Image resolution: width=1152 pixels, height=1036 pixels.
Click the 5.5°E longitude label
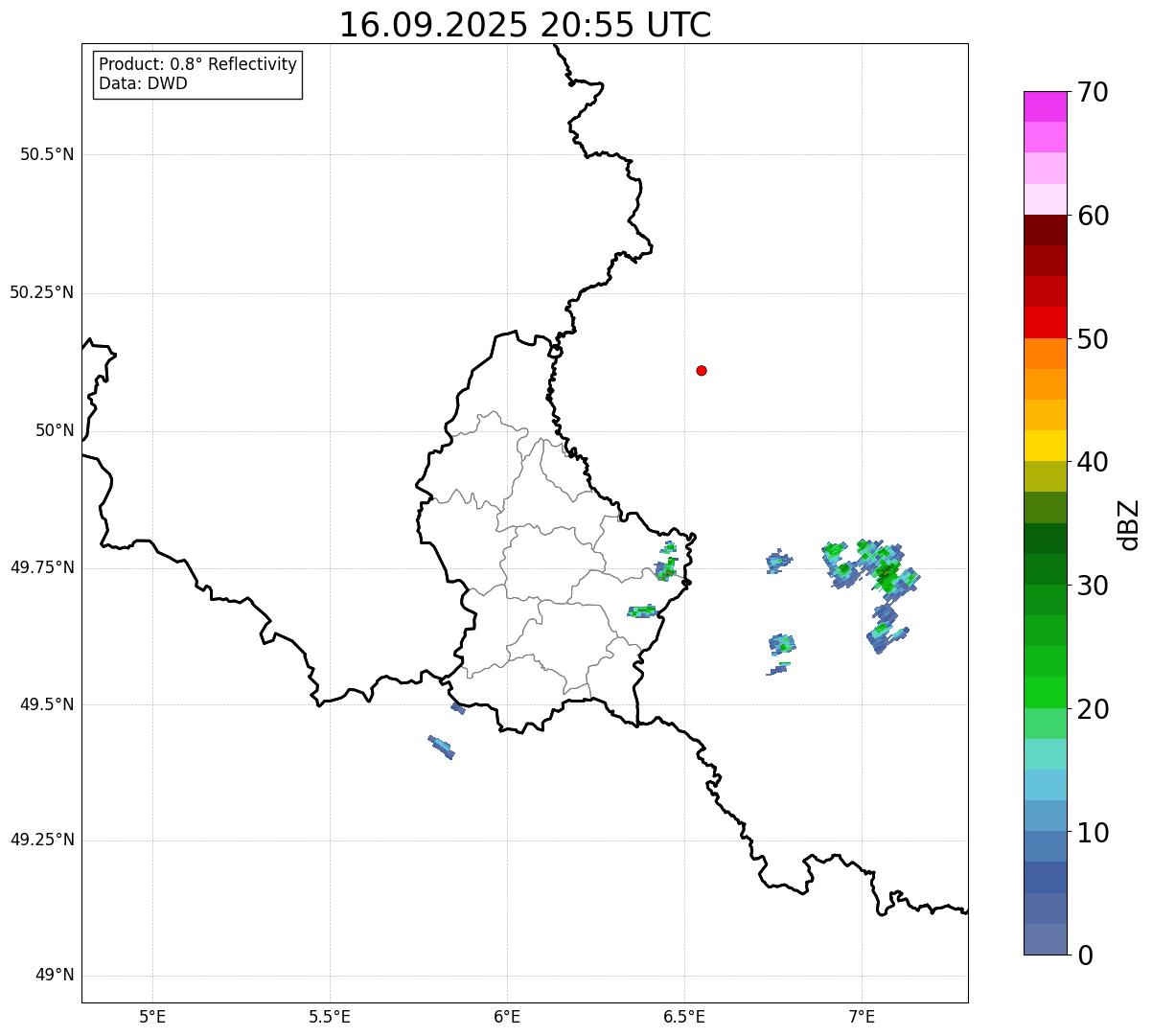(x=330, y=1017)
